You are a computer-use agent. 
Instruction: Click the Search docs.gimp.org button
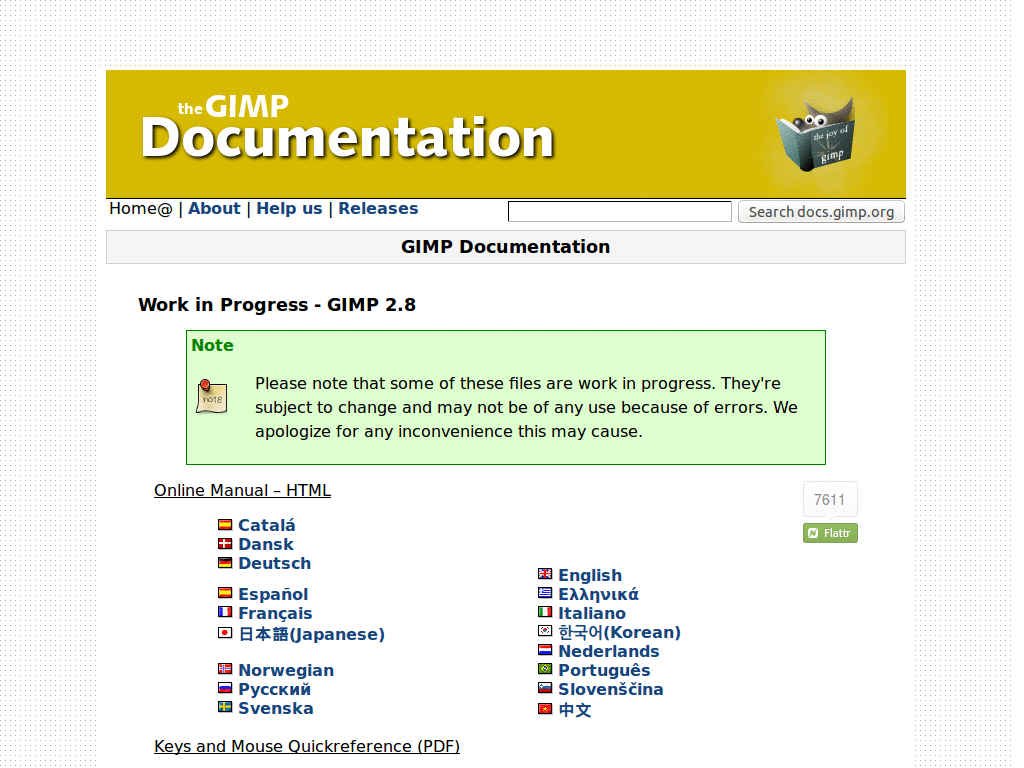[x=821, y=212]
